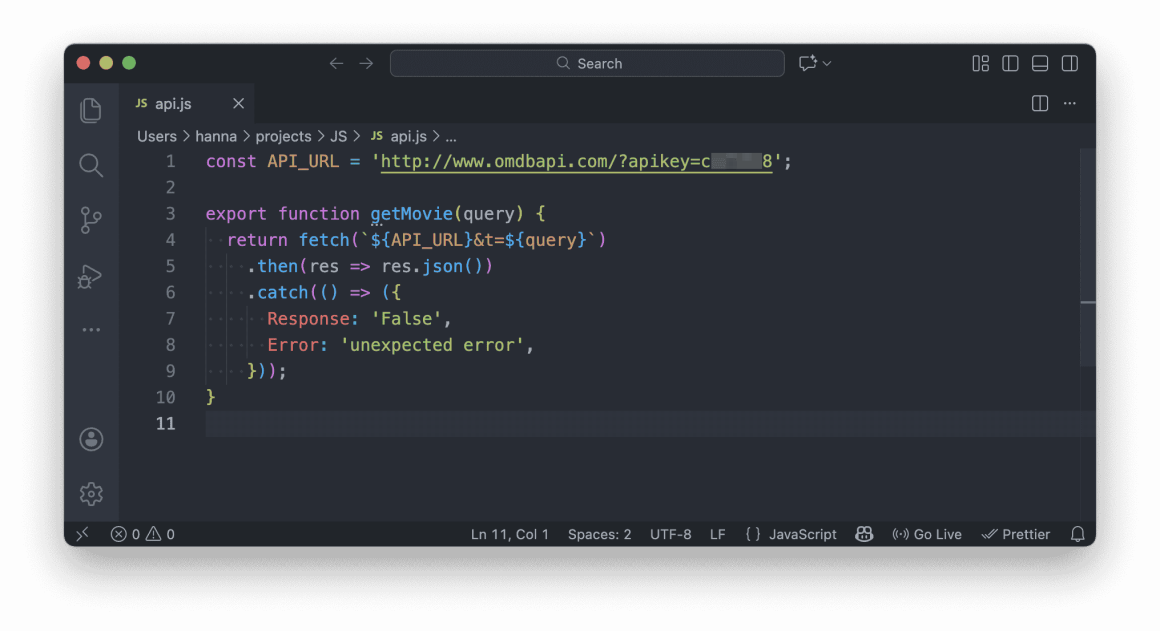Open the Explorer view icon
Image resolution: width=1160 pixels, height=631 pixels.
pyautogui.click(x=91, y=111)
